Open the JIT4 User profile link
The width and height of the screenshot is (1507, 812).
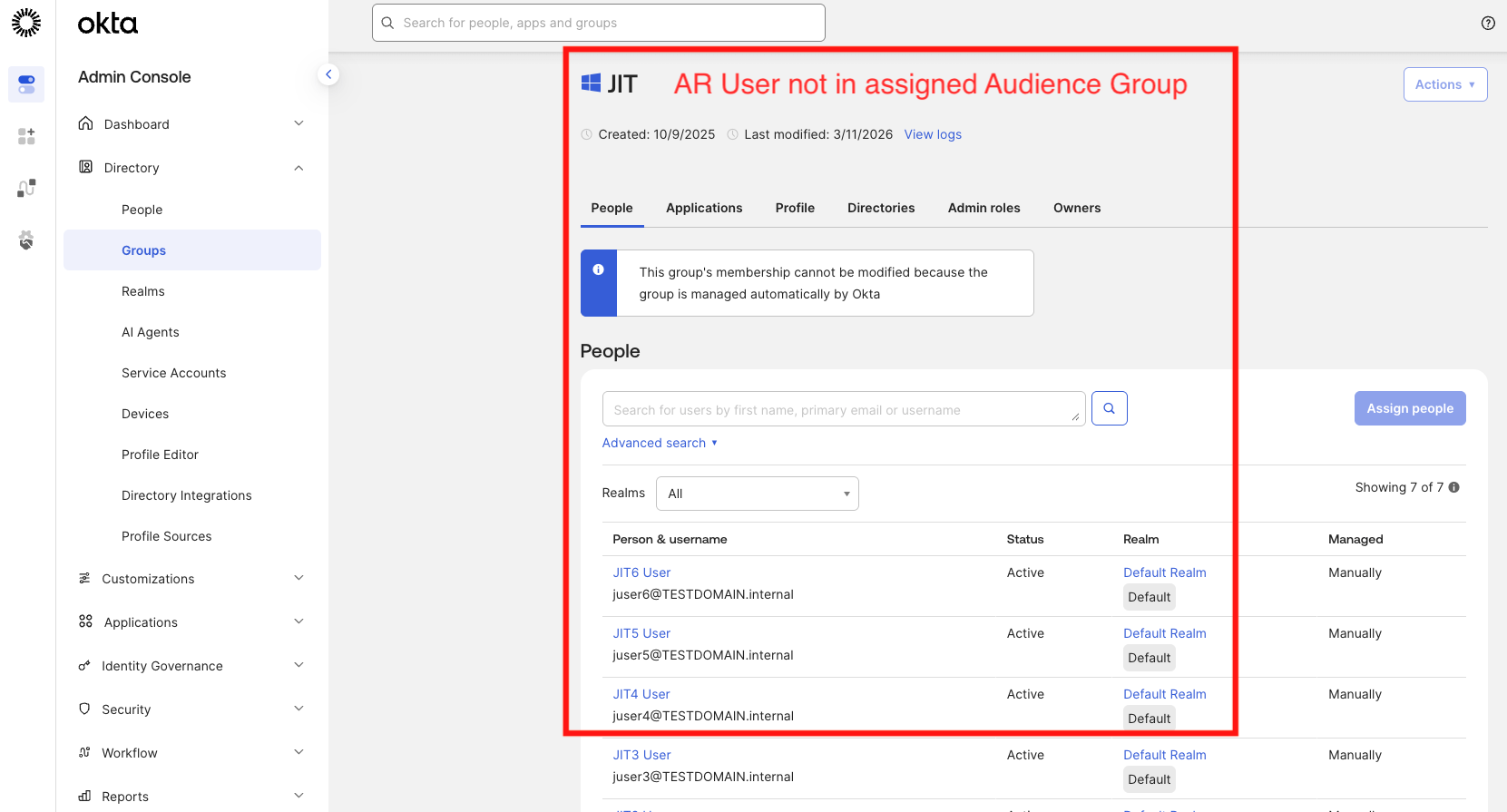(x=641, y=694)
